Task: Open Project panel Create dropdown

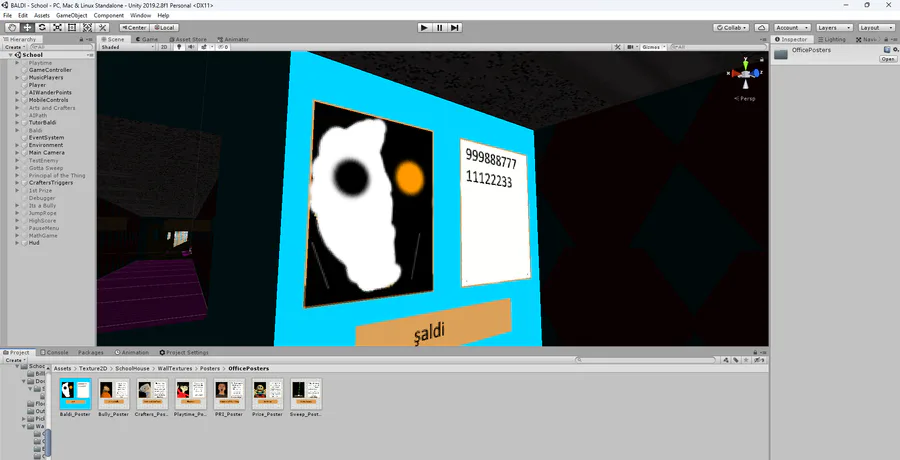Action: 15,360
